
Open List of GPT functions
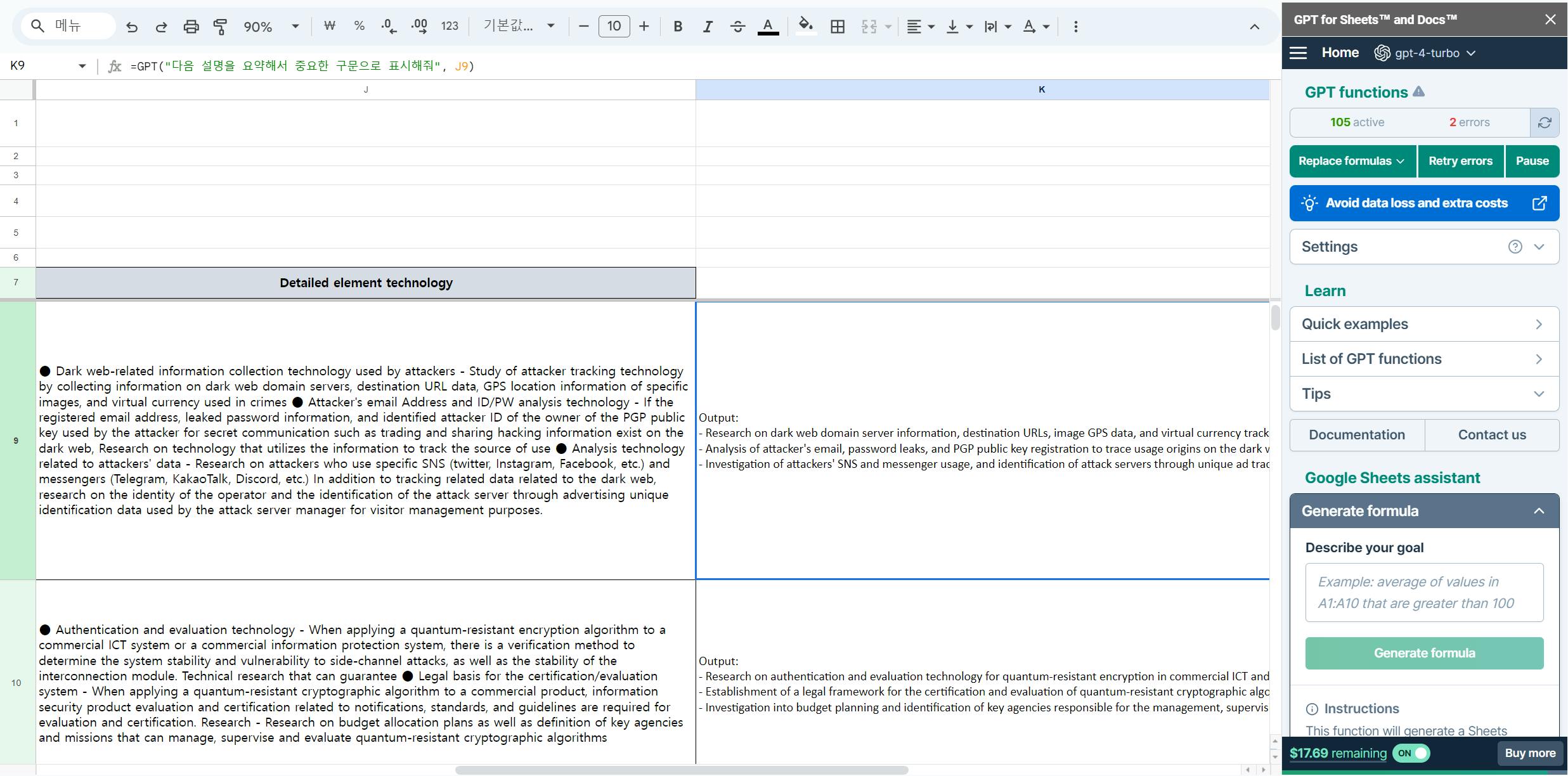pyautogui.click(x=1423, y=359)
